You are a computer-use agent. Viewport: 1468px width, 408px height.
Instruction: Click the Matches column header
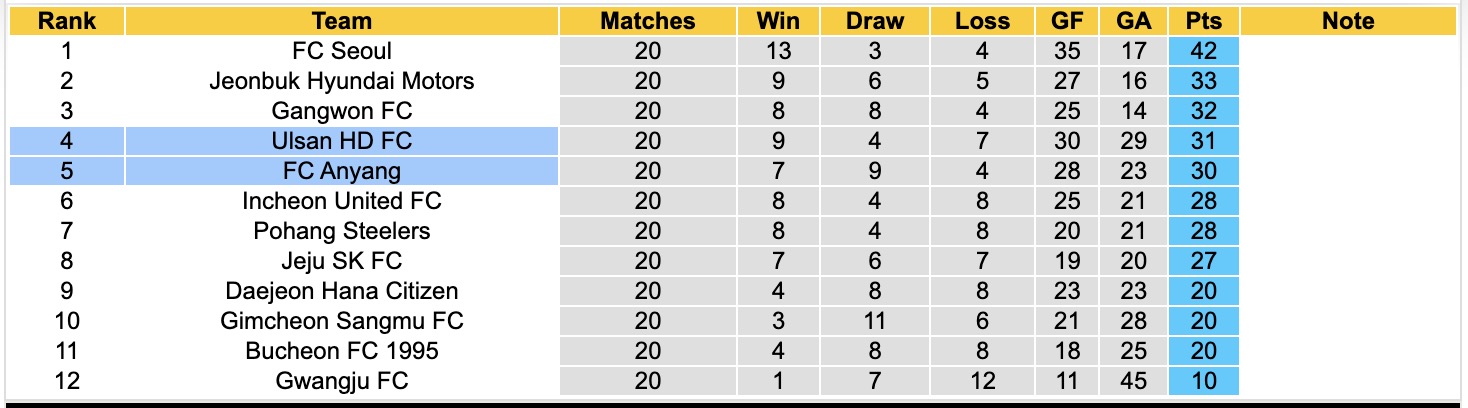tap(647, 21)
